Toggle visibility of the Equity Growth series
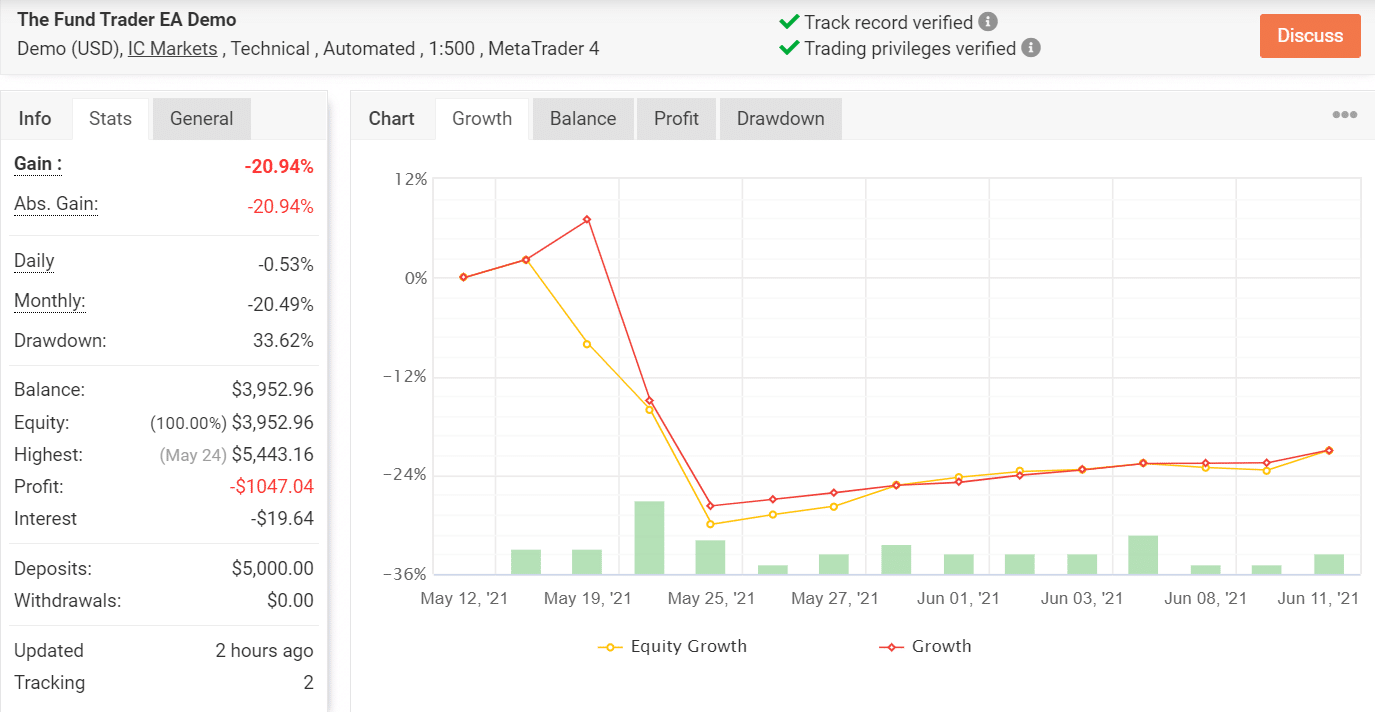The height and width of the screenshot is (712, 1375). pyautogui.click(x=688, y=646)
